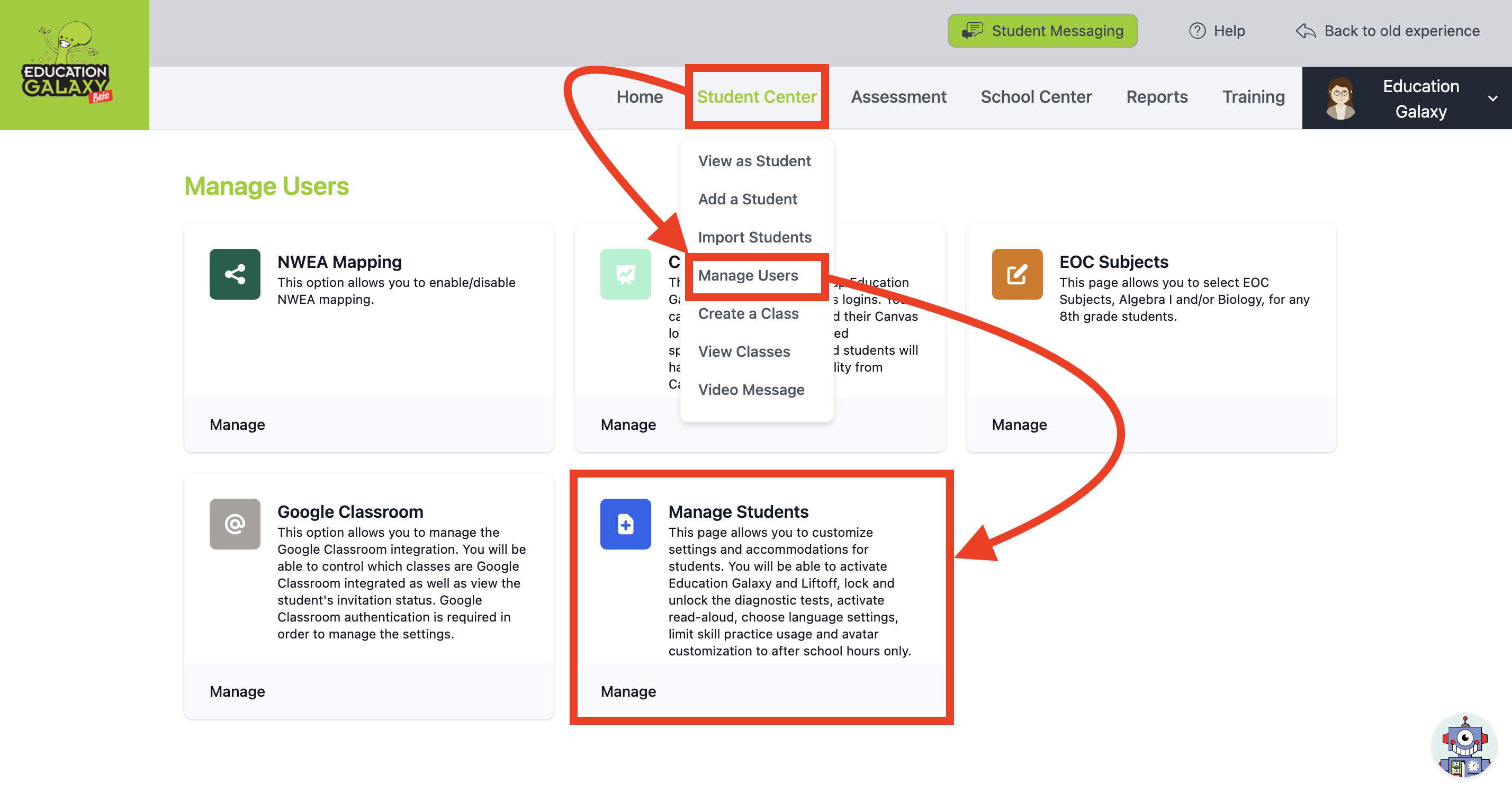Click Manage under NWEA Mapping
This screenshot has height=792, width=1512.
point(237,425)
